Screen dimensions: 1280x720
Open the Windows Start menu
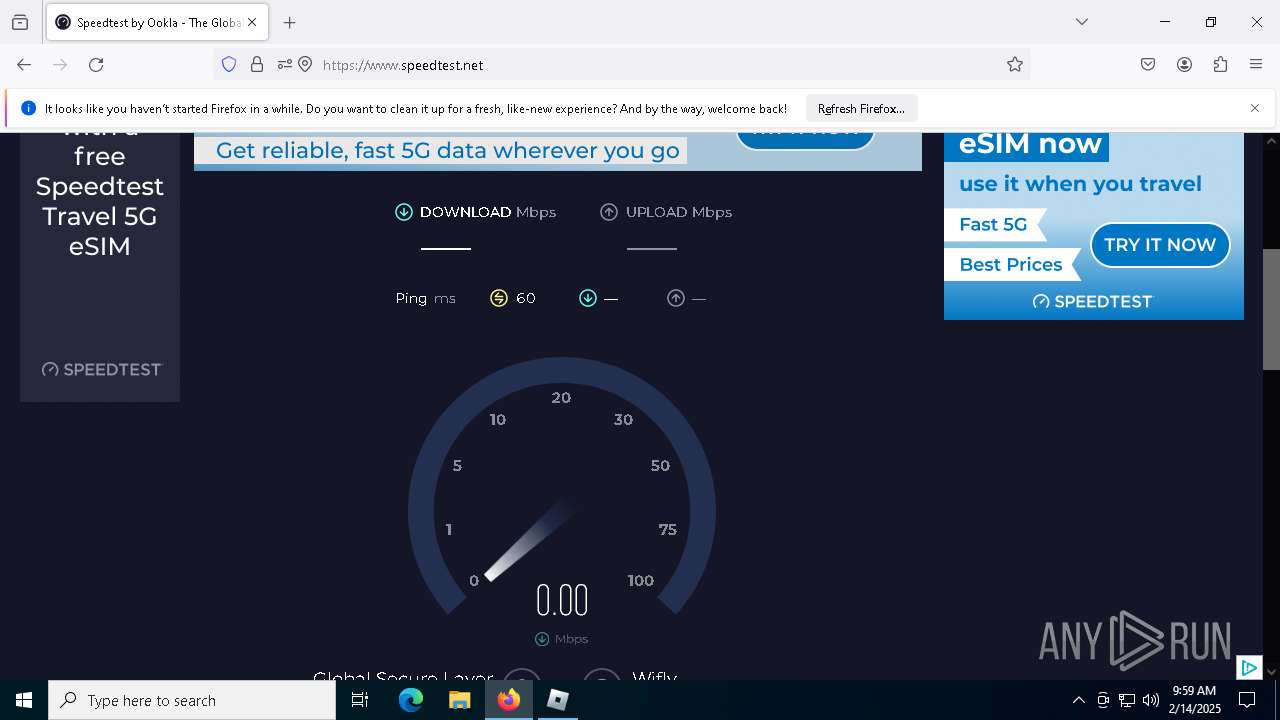pyautogui.click(x=24, y=700)
